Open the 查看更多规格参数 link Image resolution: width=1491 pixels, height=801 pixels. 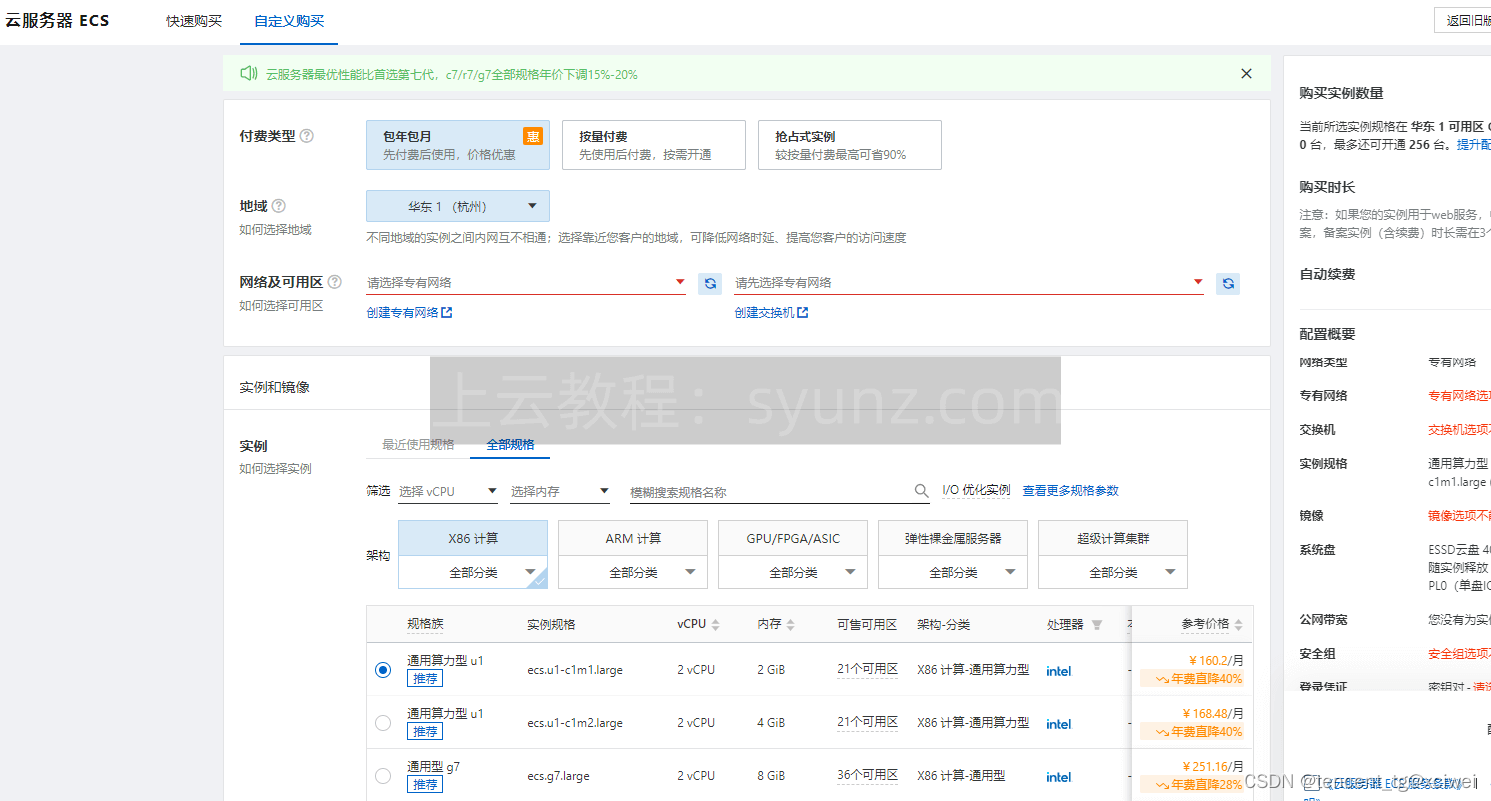click(1070, 491)
